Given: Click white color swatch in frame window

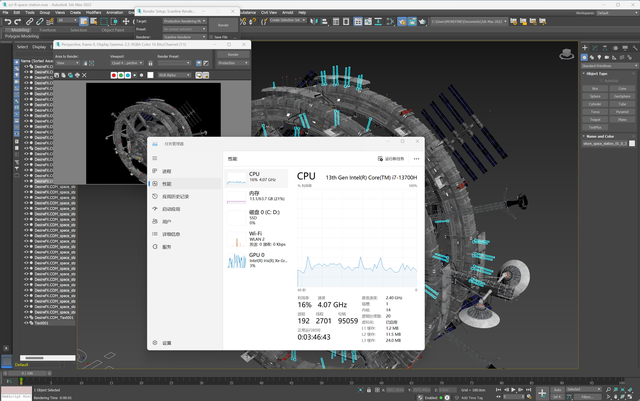Looking at the screenshot, I should (x=150, y=75).
